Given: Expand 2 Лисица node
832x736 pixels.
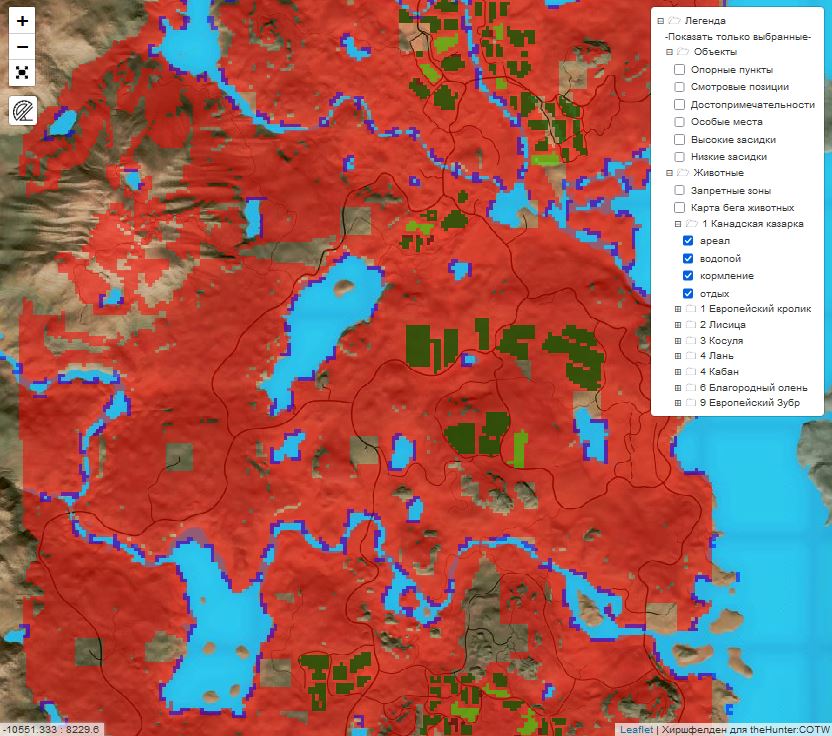Looking at the screenshot, I should 678,325.
